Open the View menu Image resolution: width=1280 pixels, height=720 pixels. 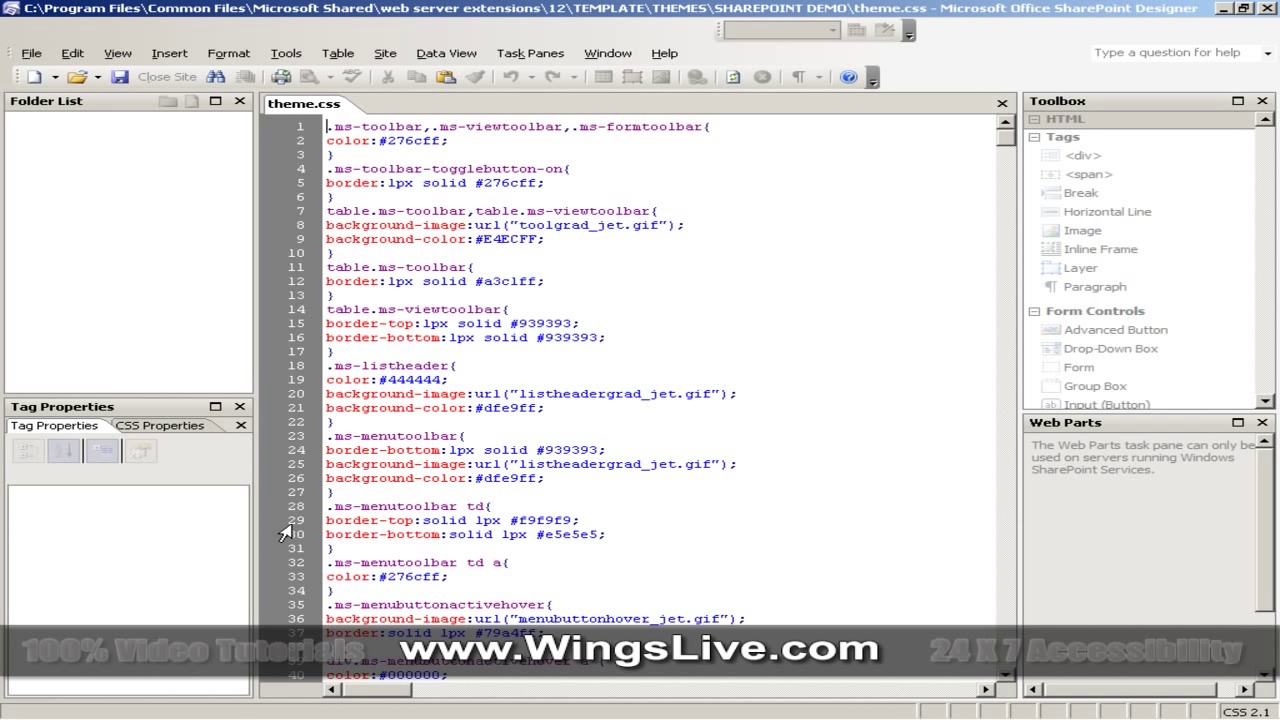pos(118,53)
